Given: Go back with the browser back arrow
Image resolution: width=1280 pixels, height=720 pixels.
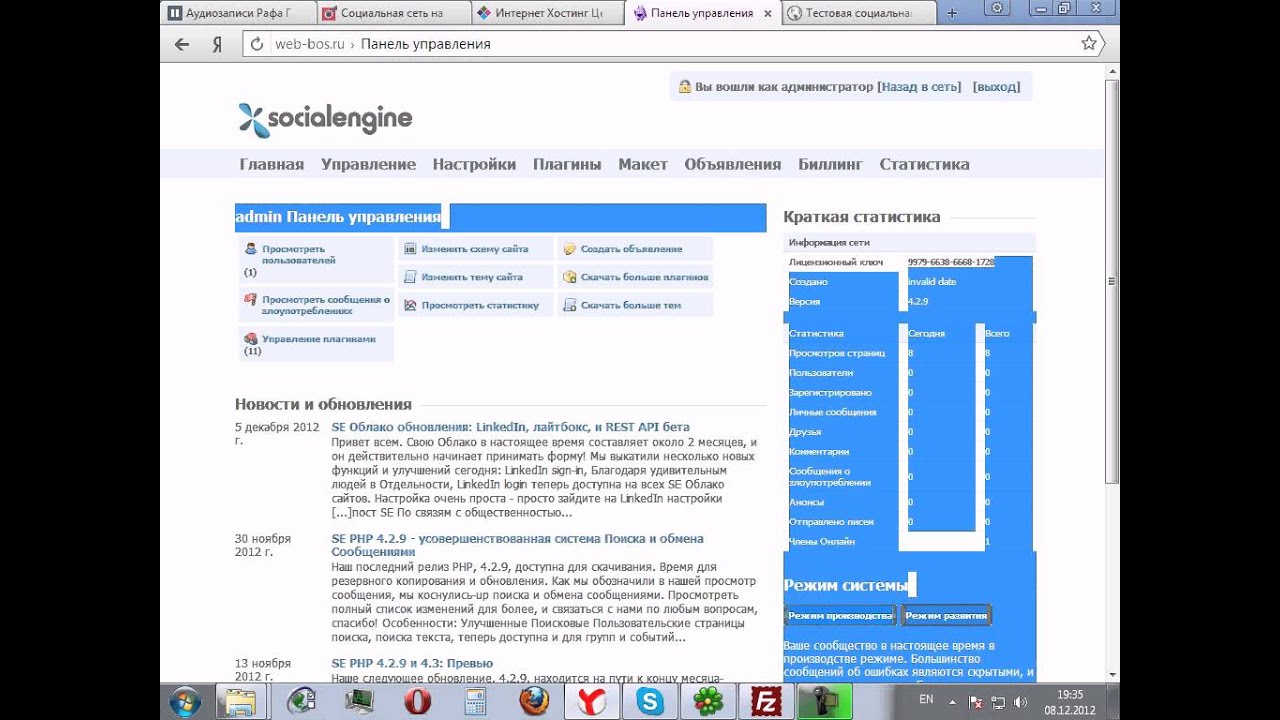Looking at the screenshot, I should click(x=181, y=44).
